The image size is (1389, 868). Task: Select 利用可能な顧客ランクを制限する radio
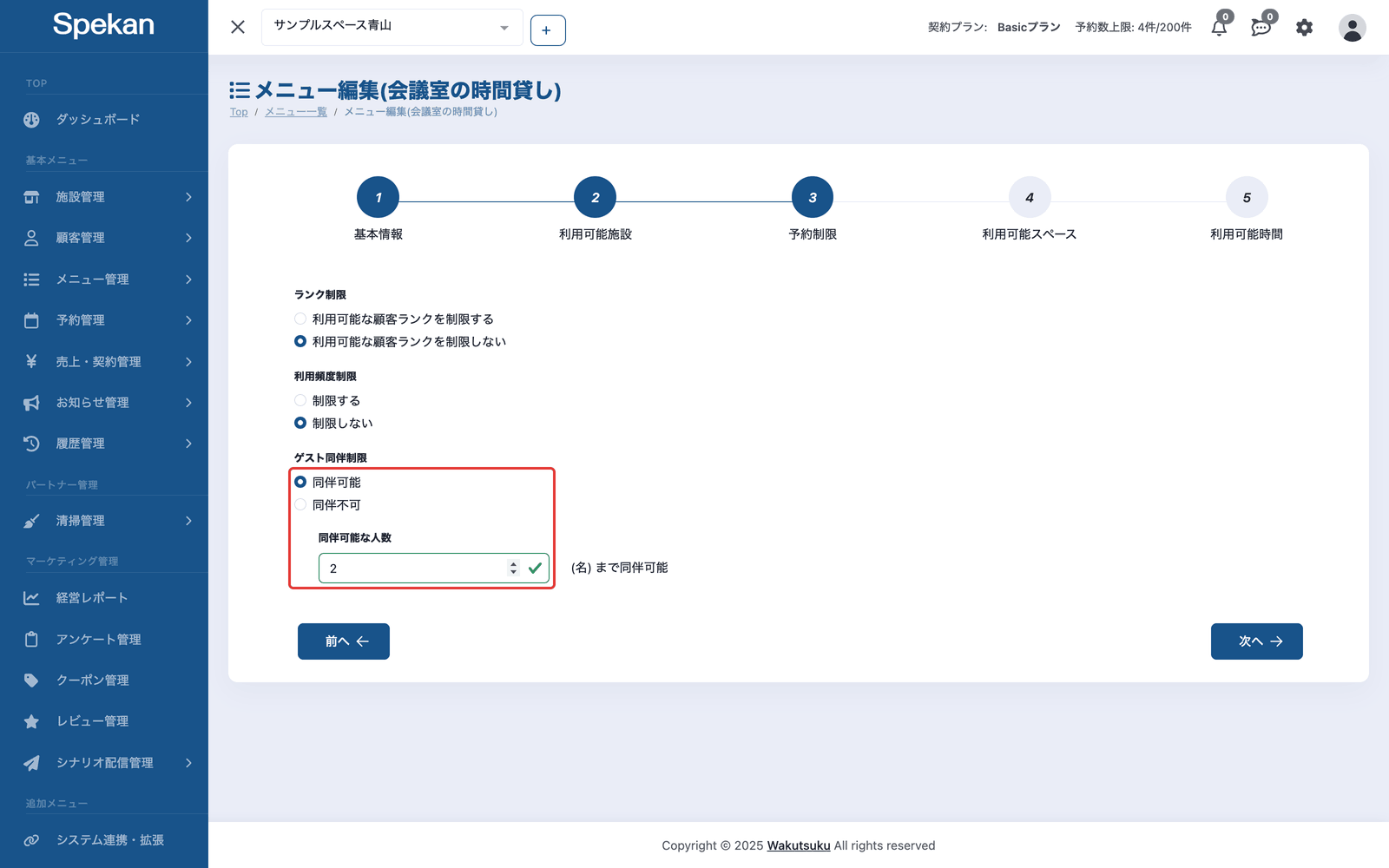coord(300,319)
